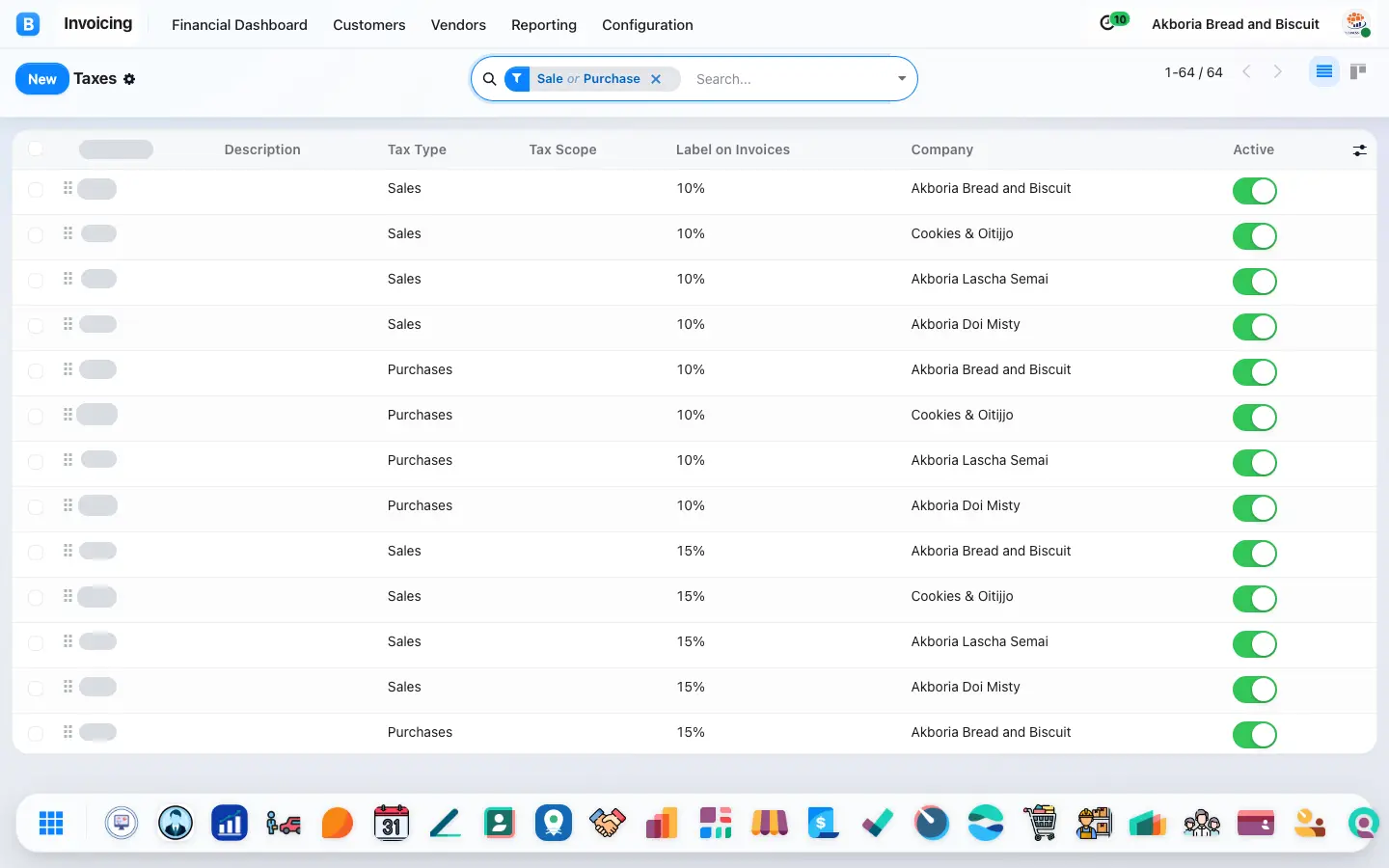Expand the search options dropdown arrow

pyautogui.click(x=902, y=79)
